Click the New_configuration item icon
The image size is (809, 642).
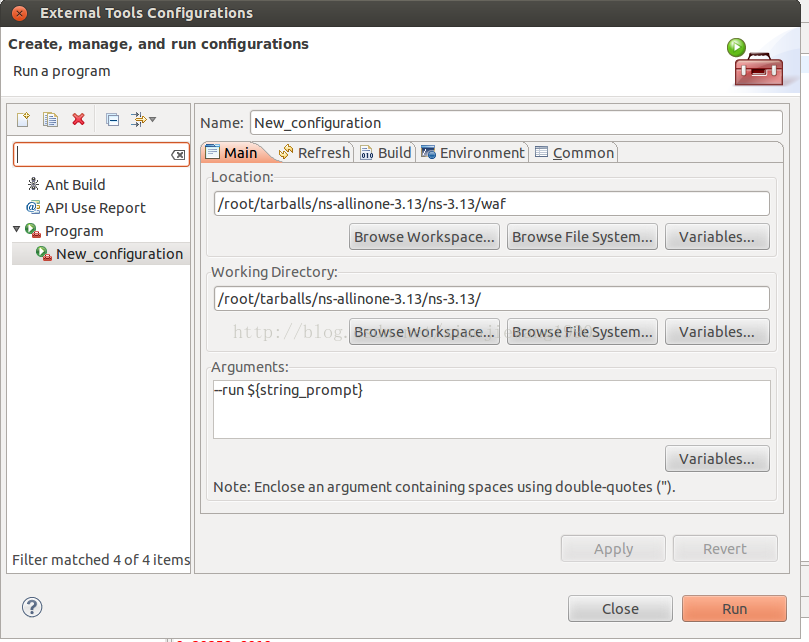point(44,253)
